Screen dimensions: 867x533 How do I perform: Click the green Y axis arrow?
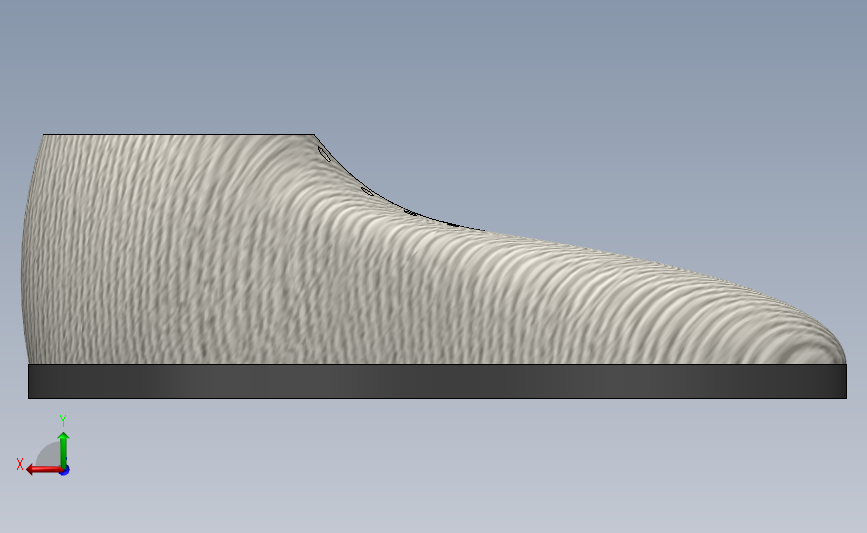pyautogui.click(x=64, y=450)
